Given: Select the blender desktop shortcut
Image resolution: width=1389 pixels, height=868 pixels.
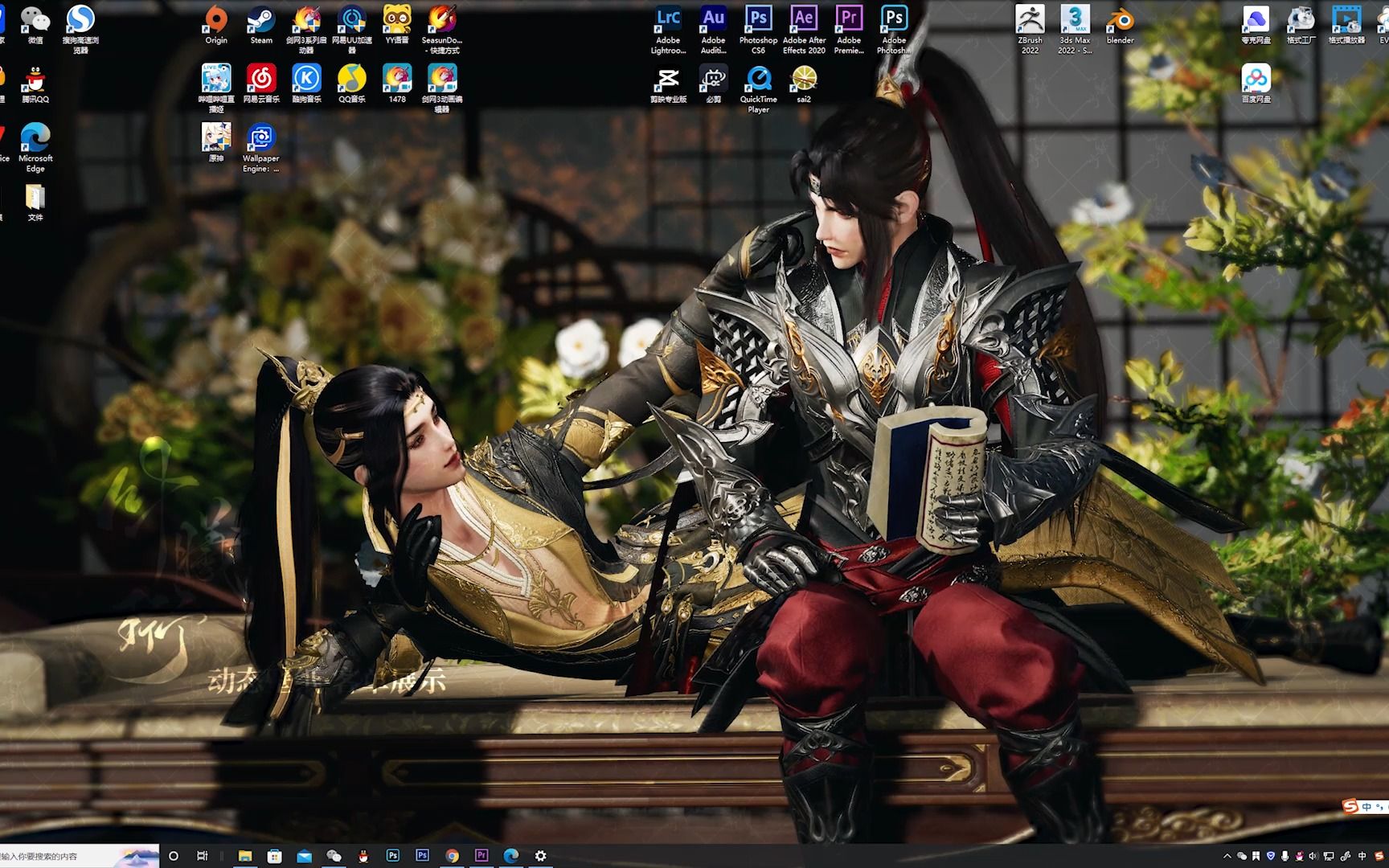Looking at the screenshot, I should click(x=1120, y=24).
